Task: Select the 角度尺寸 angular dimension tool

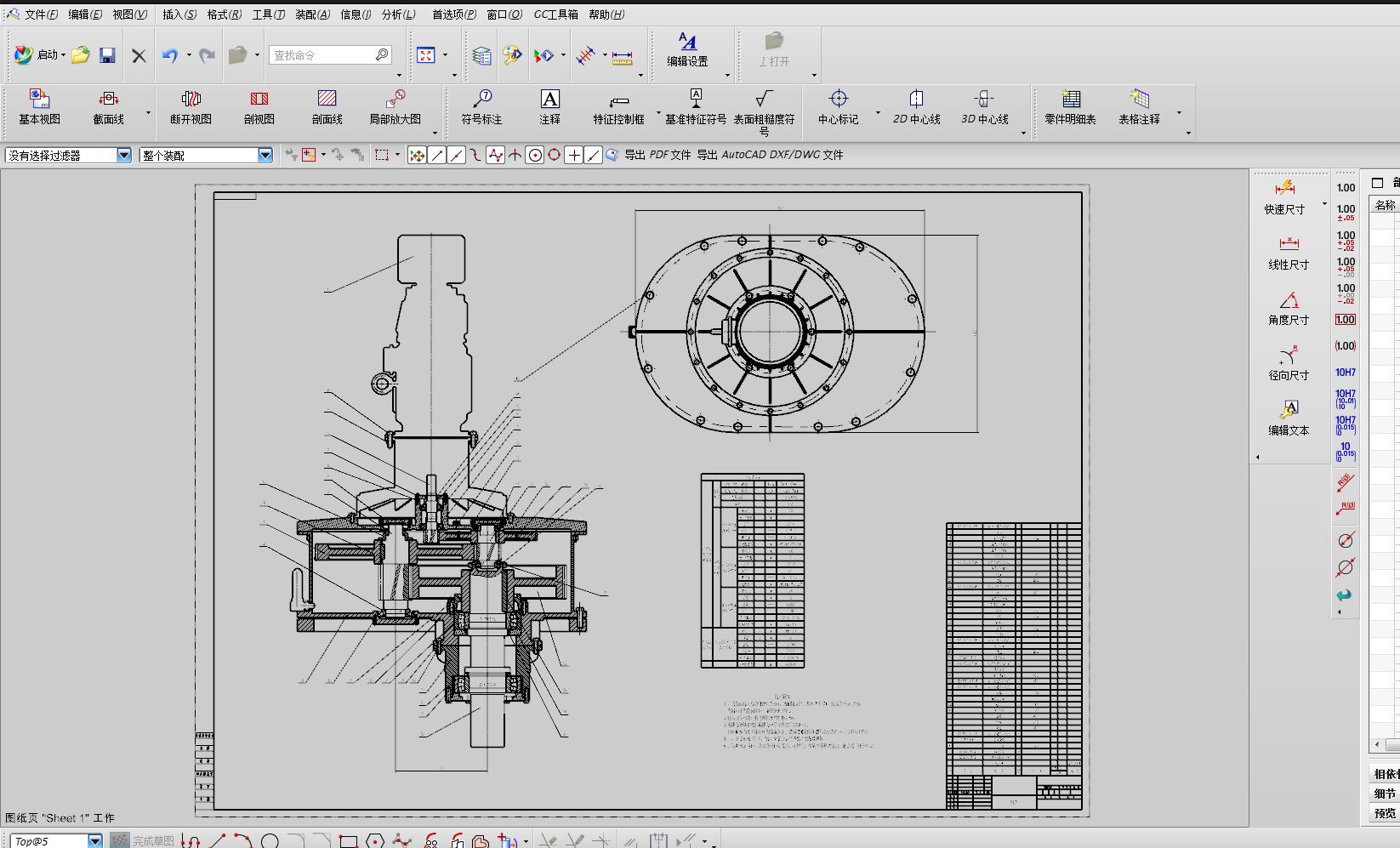Action: pyautogui.click(x=1289, y=301)
